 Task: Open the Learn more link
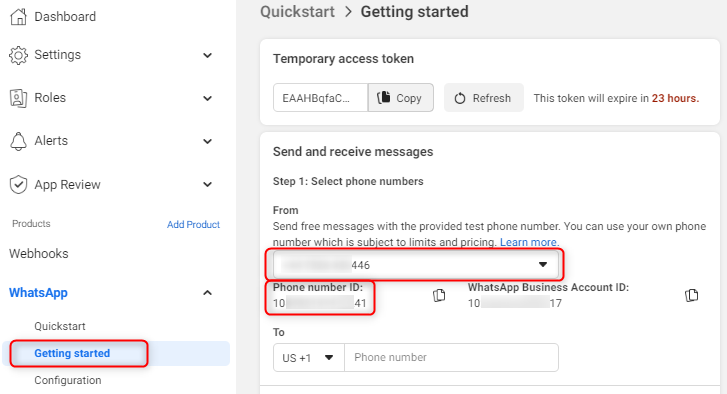click(x=529, y=242)
